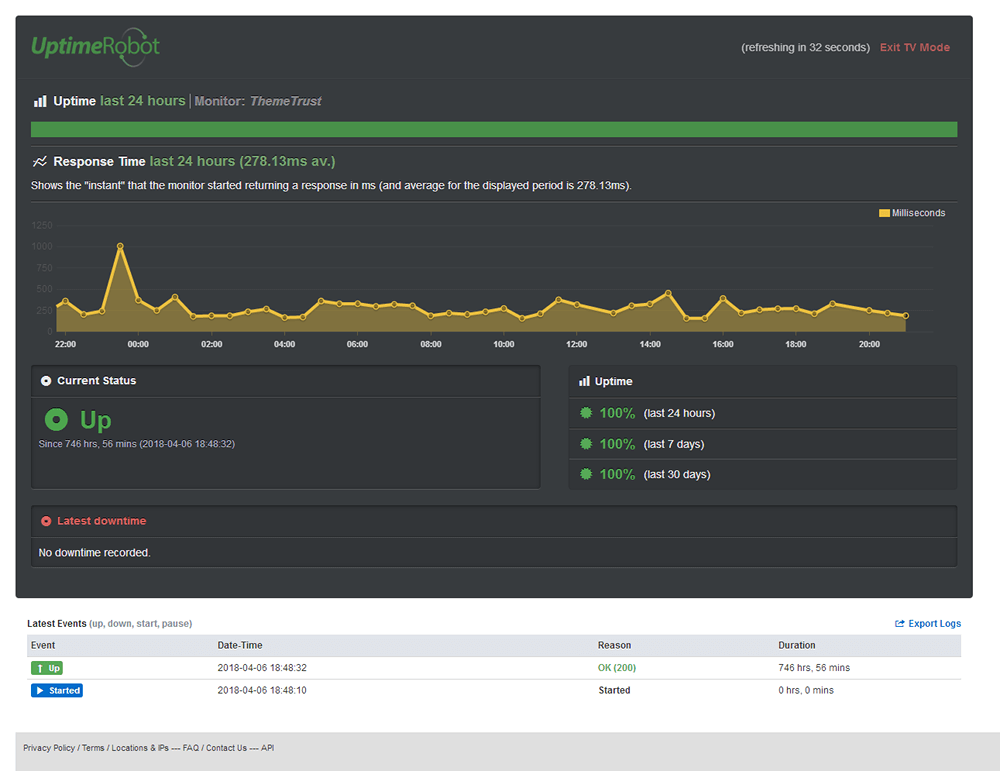Click the red Latest downtime icon
Viewport: 1000px width, 771px height.
46,521
